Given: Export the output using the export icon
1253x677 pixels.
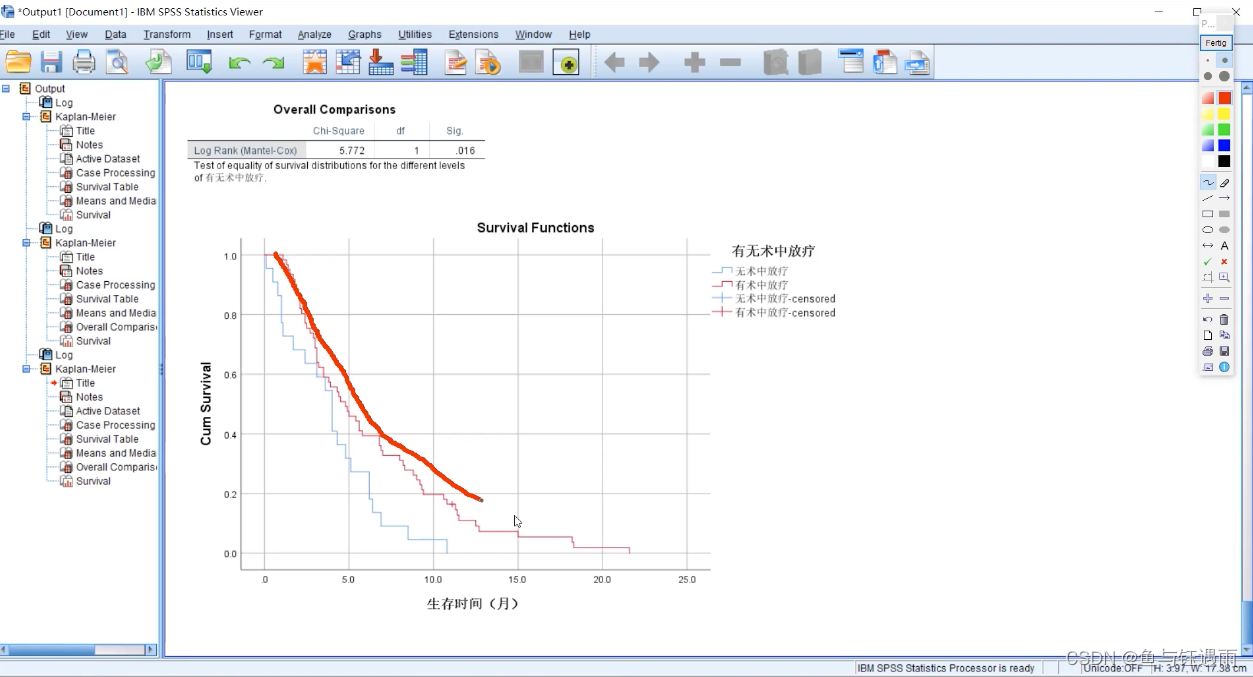Looking at the screenshot, I should (158, 62).
